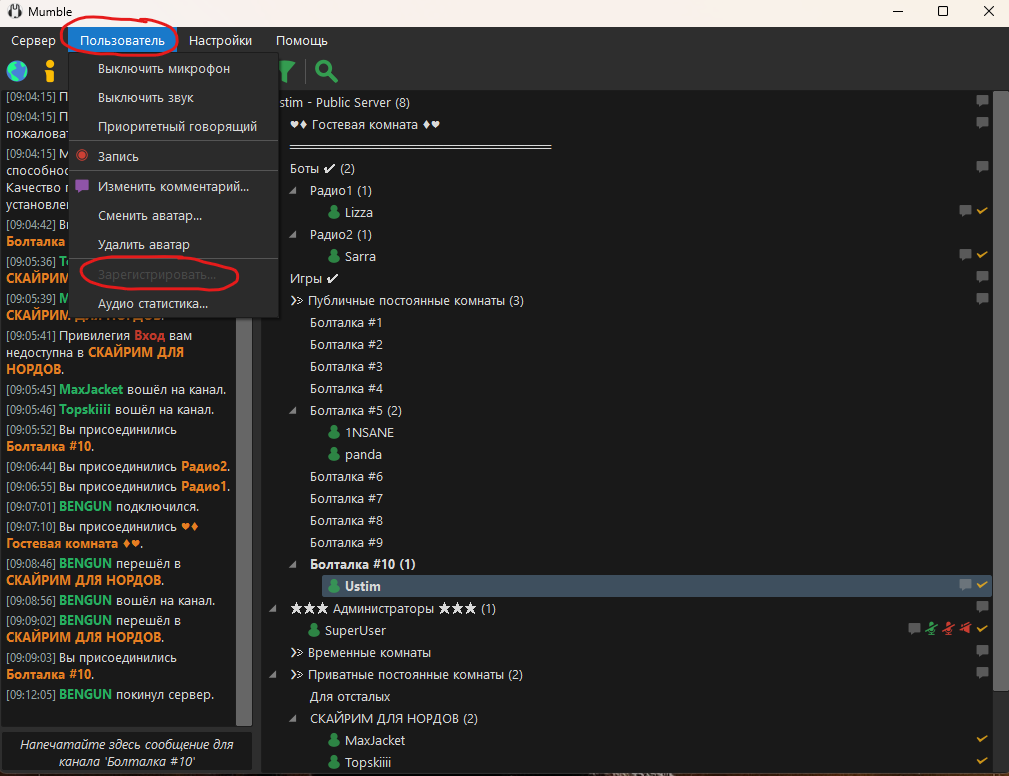
Task: Enable Приоритетный говорящий option
Action: pos(177,127)
